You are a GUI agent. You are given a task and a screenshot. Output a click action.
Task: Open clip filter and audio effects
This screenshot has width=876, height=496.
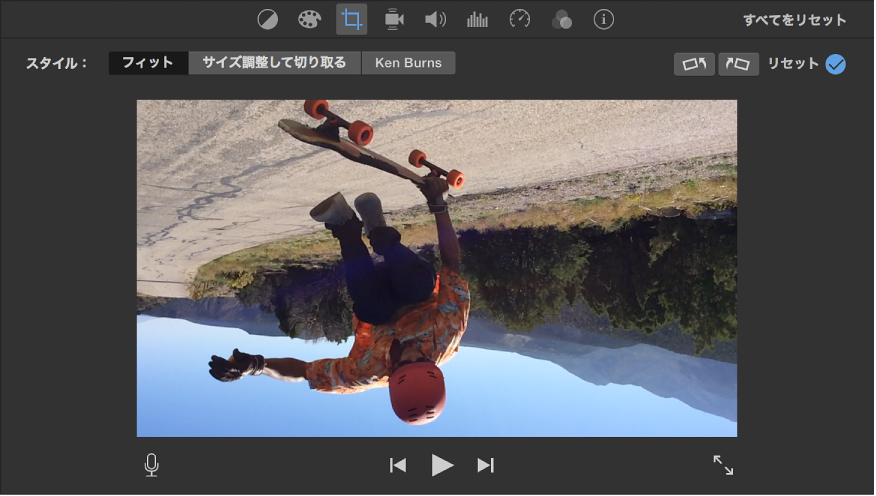pyautogui.click(x=561, y=19)
